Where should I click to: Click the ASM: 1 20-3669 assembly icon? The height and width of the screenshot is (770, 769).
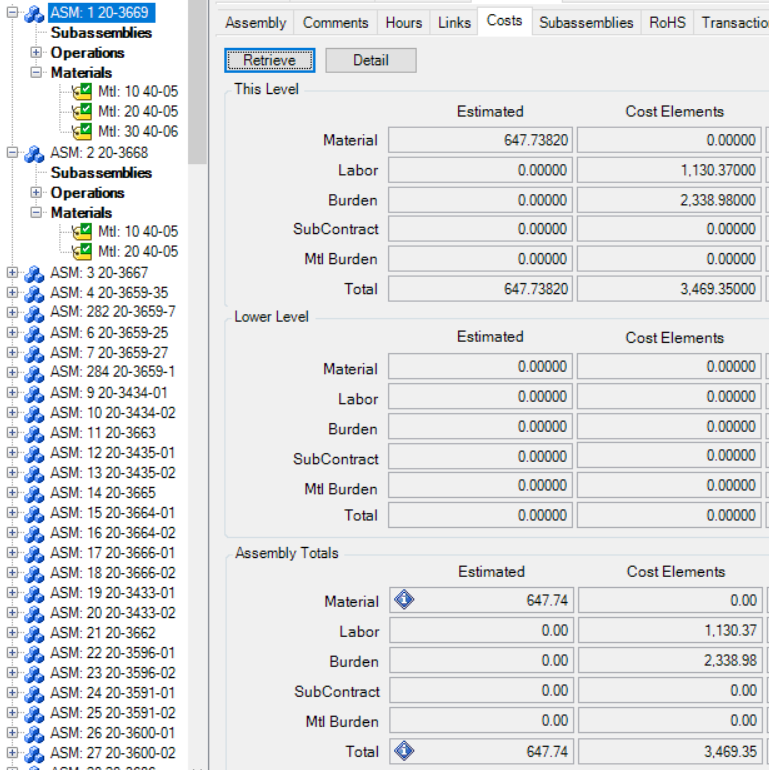(34, 13)
